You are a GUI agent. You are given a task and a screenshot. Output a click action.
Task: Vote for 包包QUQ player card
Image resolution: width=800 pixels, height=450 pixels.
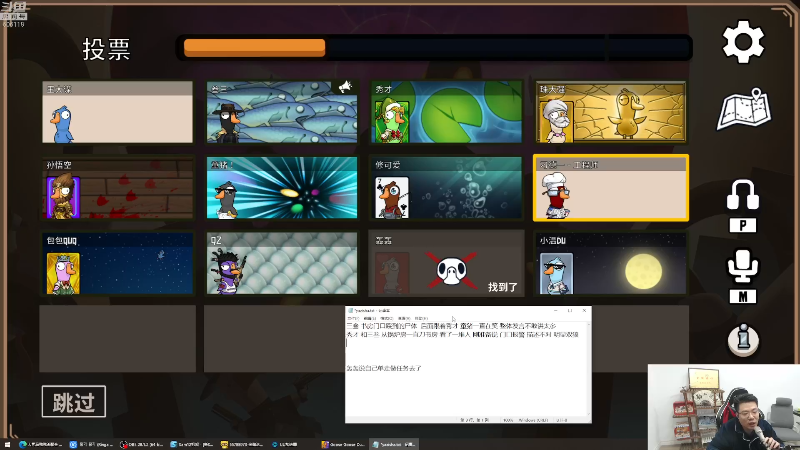click(117, 263)
